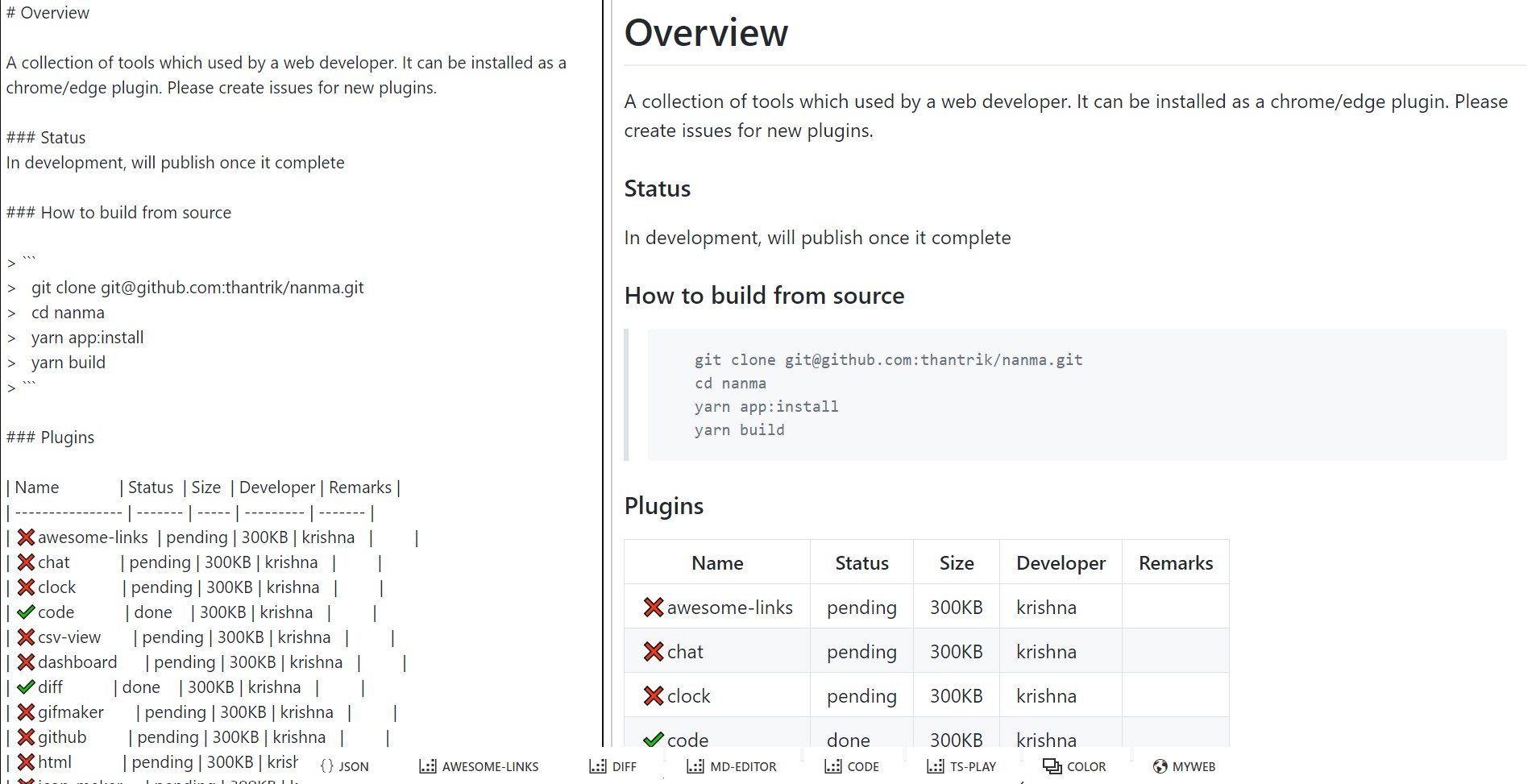Open the MYWEB tab

tap(1183, 766)
